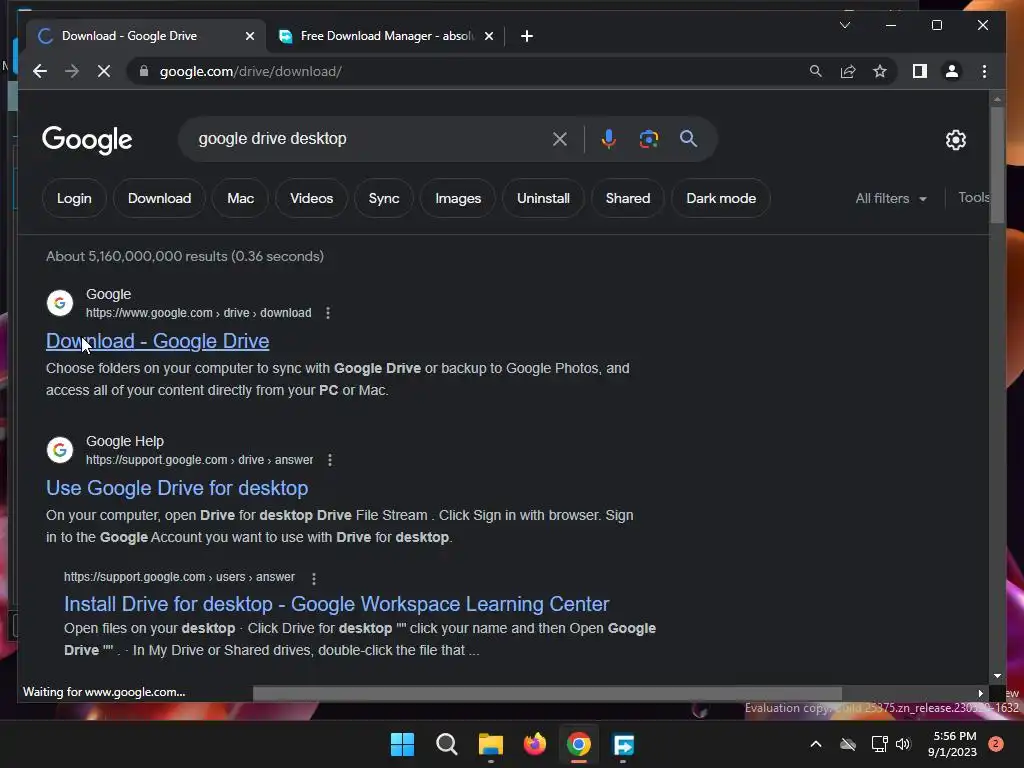Click the vertical page scrollbar thumb
The image size is (1024, 768).
coord(997,165)
